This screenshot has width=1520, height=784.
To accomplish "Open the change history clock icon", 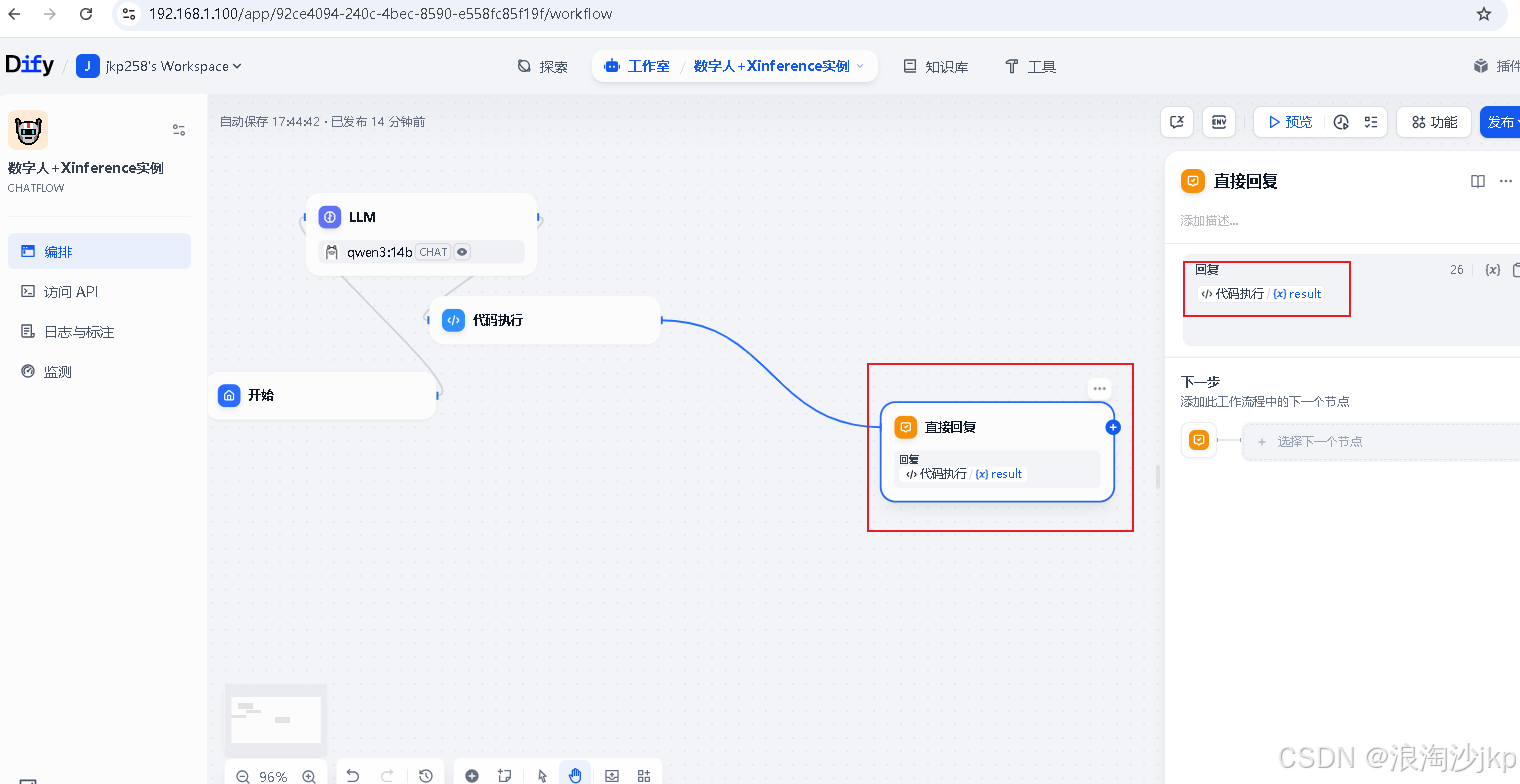I will [426, 775].
